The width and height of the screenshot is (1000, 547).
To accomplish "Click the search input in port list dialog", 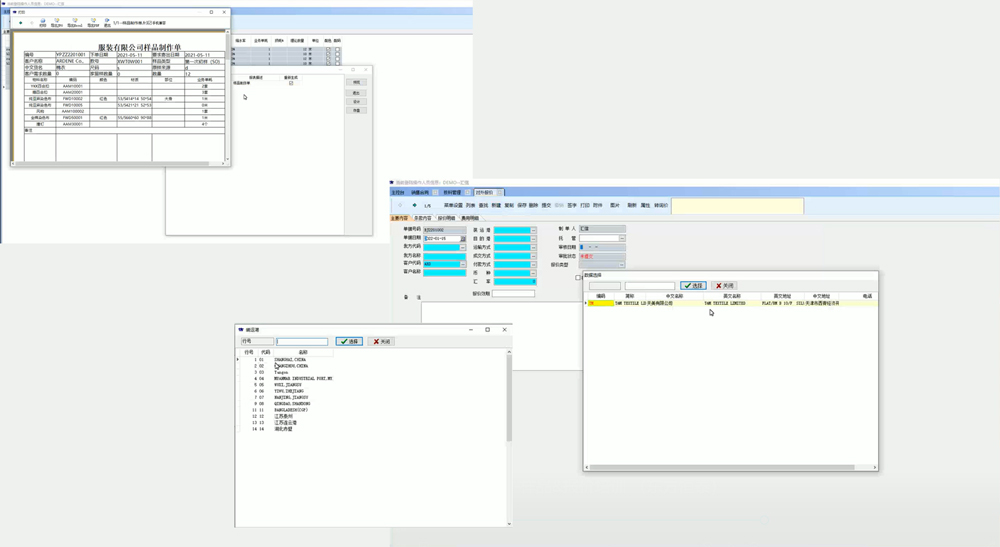I will coord(302,342).
